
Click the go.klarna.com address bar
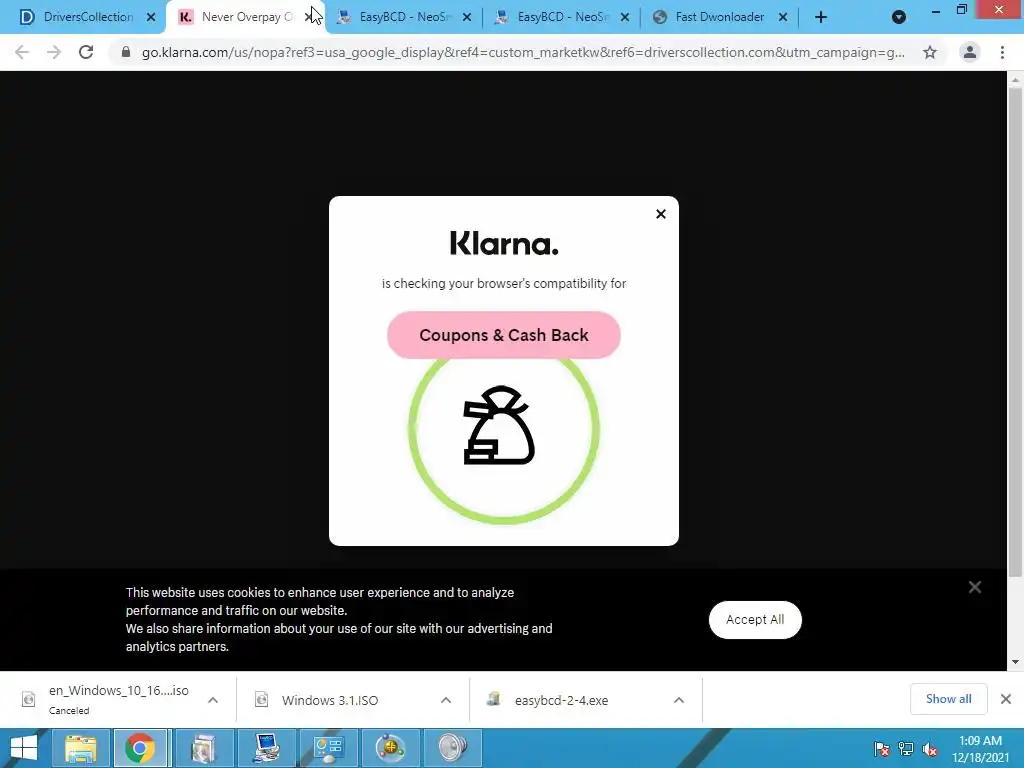click(x=522, y=52)
